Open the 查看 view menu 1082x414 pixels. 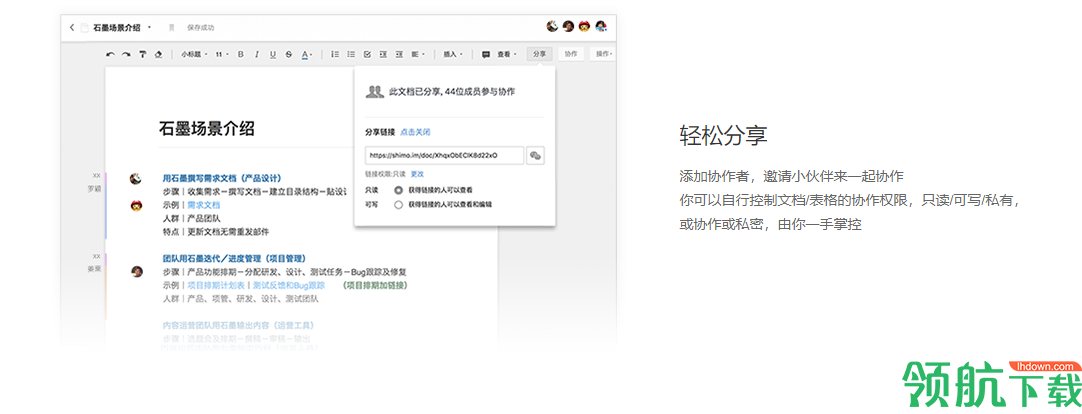click(506, 54)
